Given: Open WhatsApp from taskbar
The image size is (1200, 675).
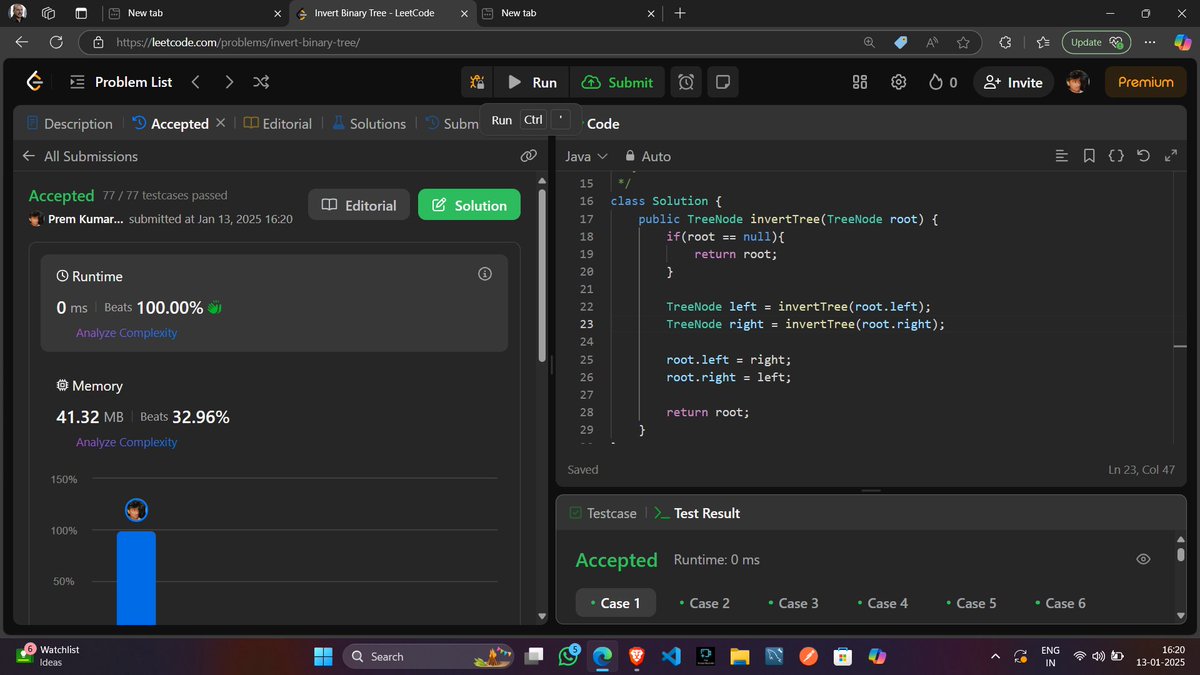Looking at the screenshot, I should point(569,656).
